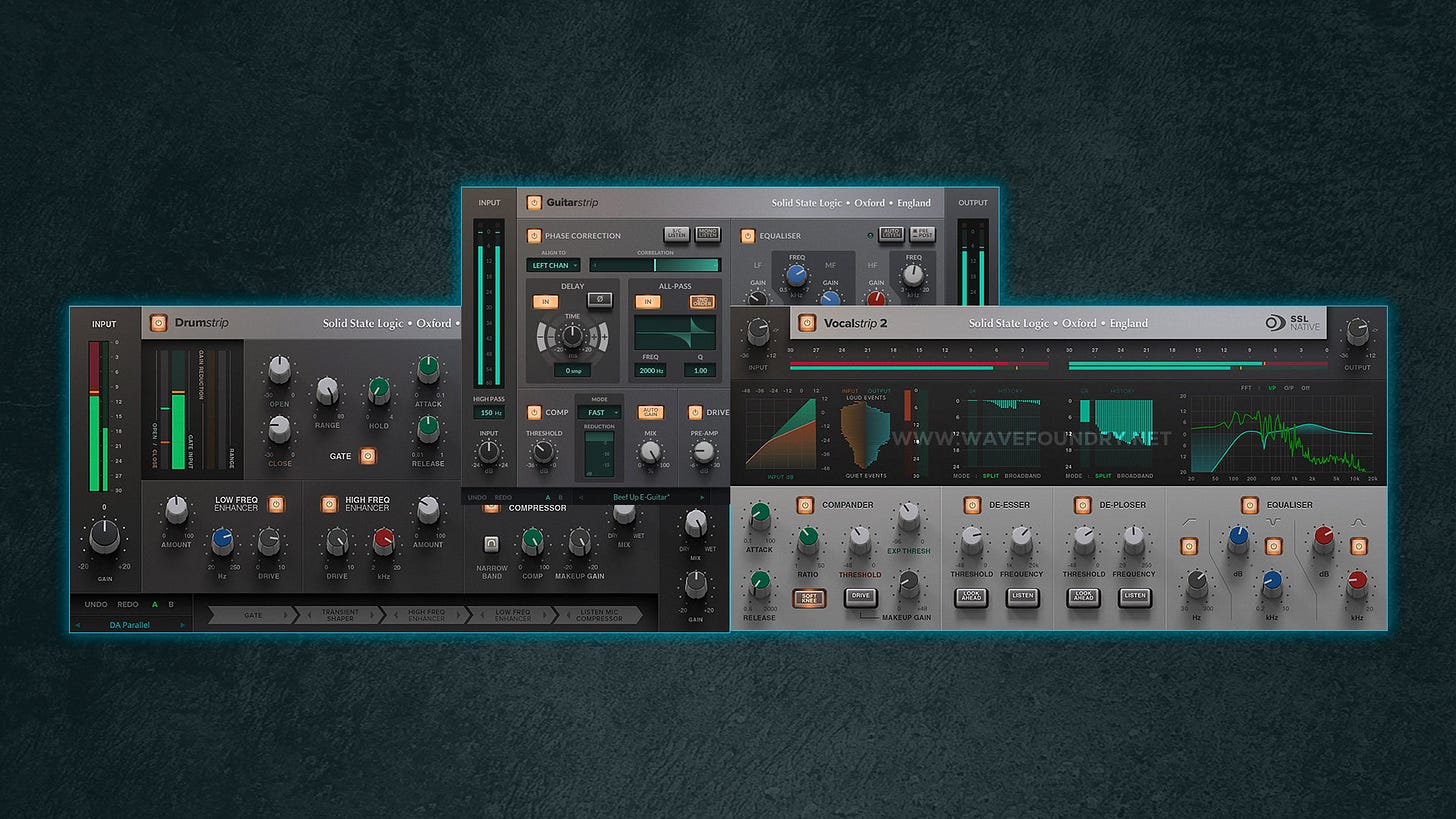Click Auto Listen in Guitarstrip Equaliser

(x=890, y=235)
